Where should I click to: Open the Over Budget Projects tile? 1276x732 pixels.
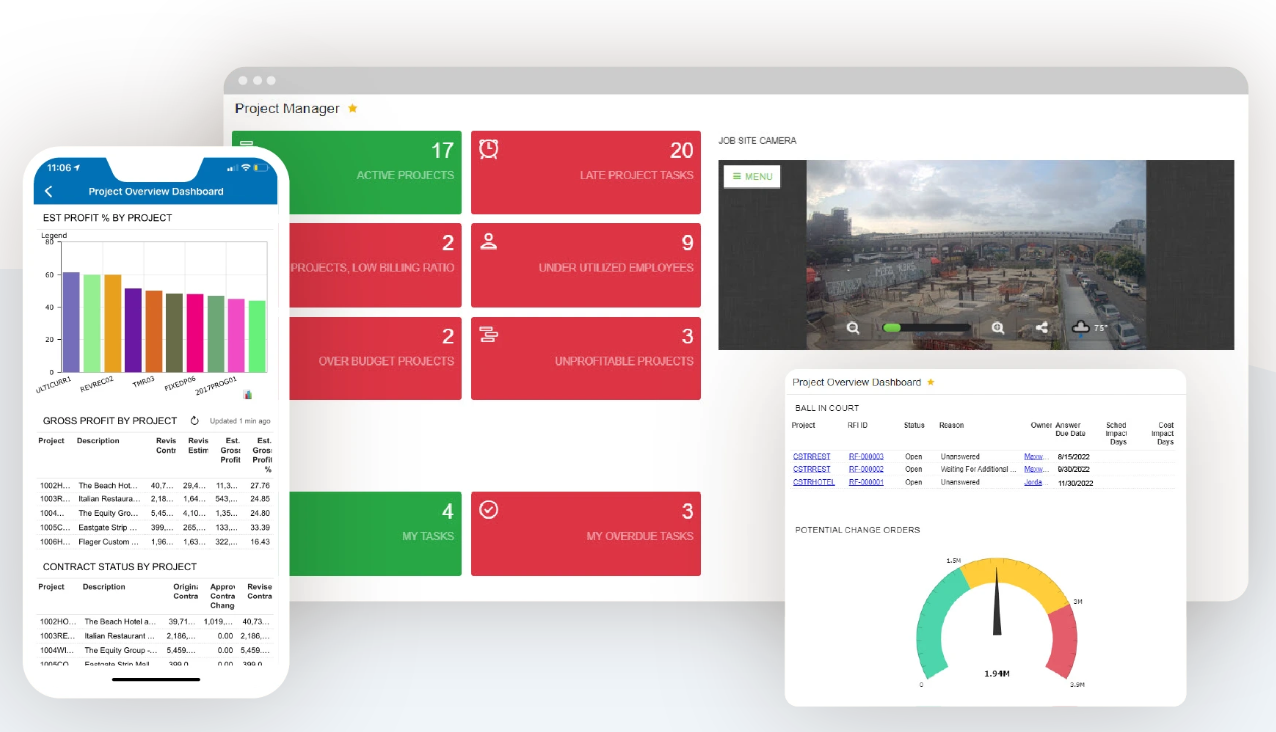click(x=376, y=358)
